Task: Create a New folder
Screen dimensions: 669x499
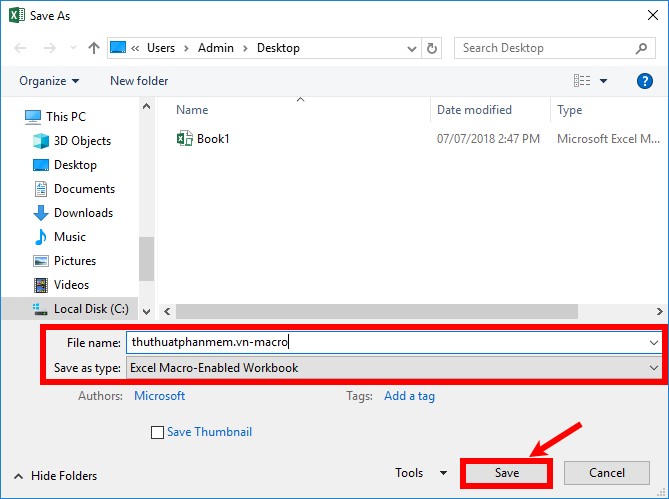Action: click(x=139, y=81)
